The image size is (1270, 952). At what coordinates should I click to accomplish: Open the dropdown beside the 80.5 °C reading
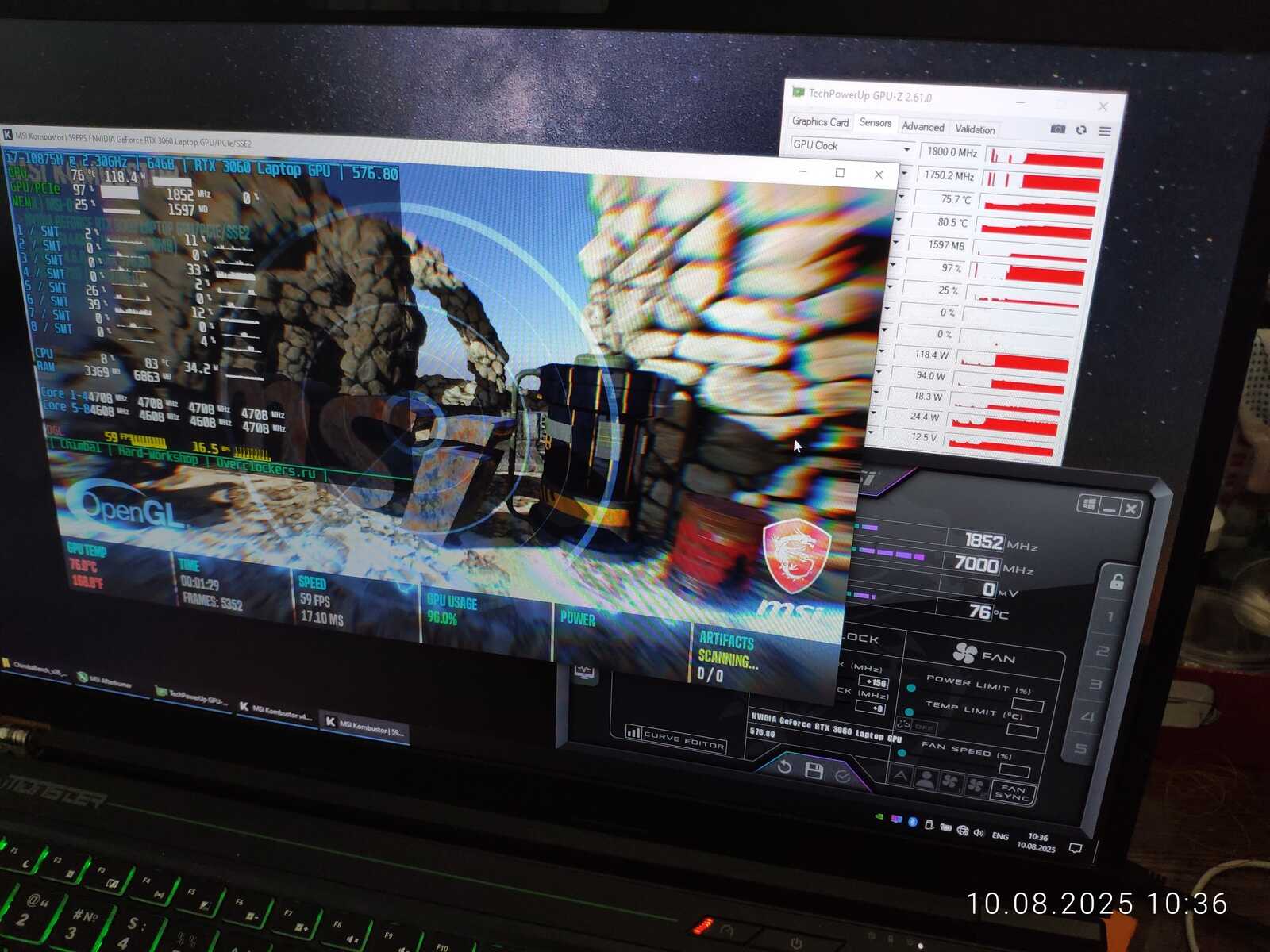(899, 220)
